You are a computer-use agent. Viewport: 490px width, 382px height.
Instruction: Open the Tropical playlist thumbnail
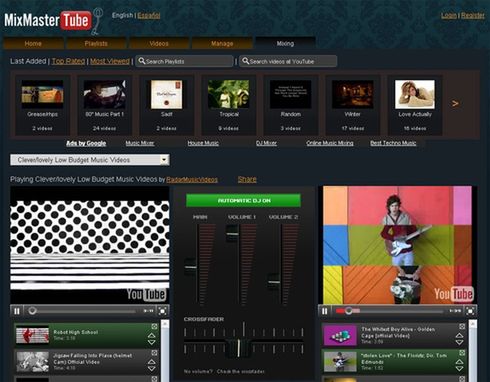pos(228,94)
